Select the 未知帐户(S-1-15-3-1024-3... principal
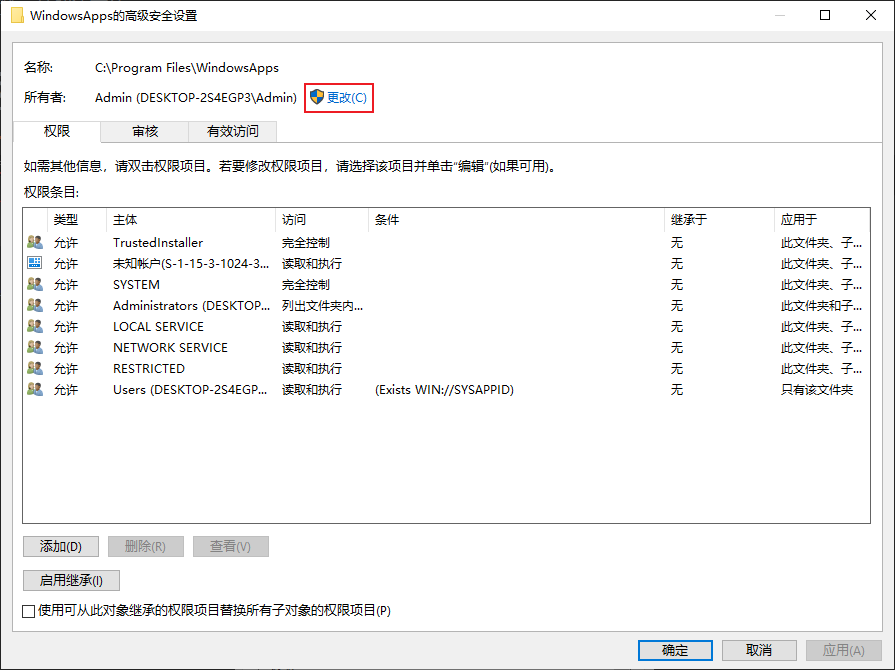This screenshot has width=895, height=670. pyautogui.click(x=191, y=264)
